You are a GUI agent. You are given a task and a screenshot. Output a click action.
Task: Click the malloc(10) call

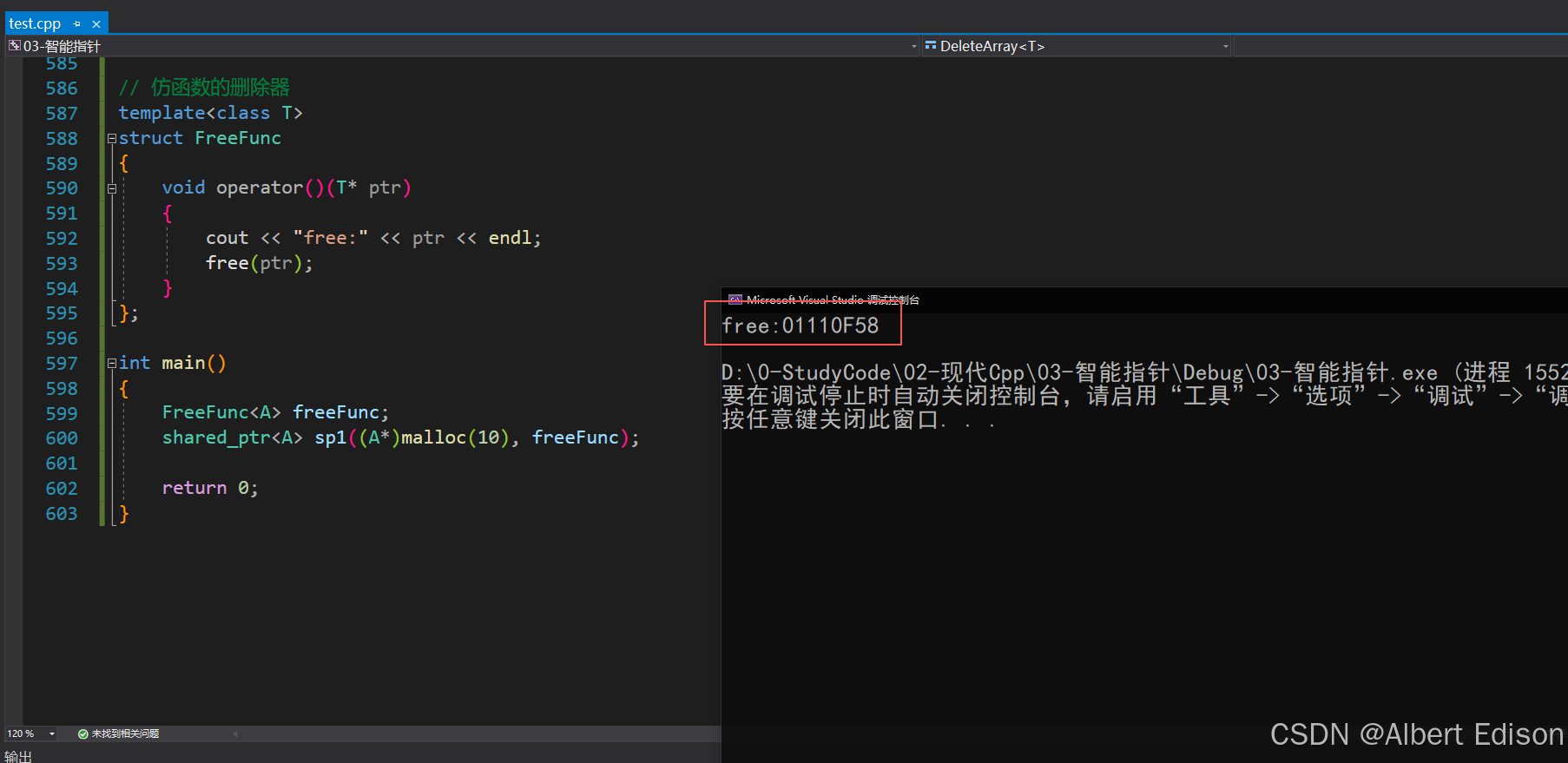(x=455, y=437)
